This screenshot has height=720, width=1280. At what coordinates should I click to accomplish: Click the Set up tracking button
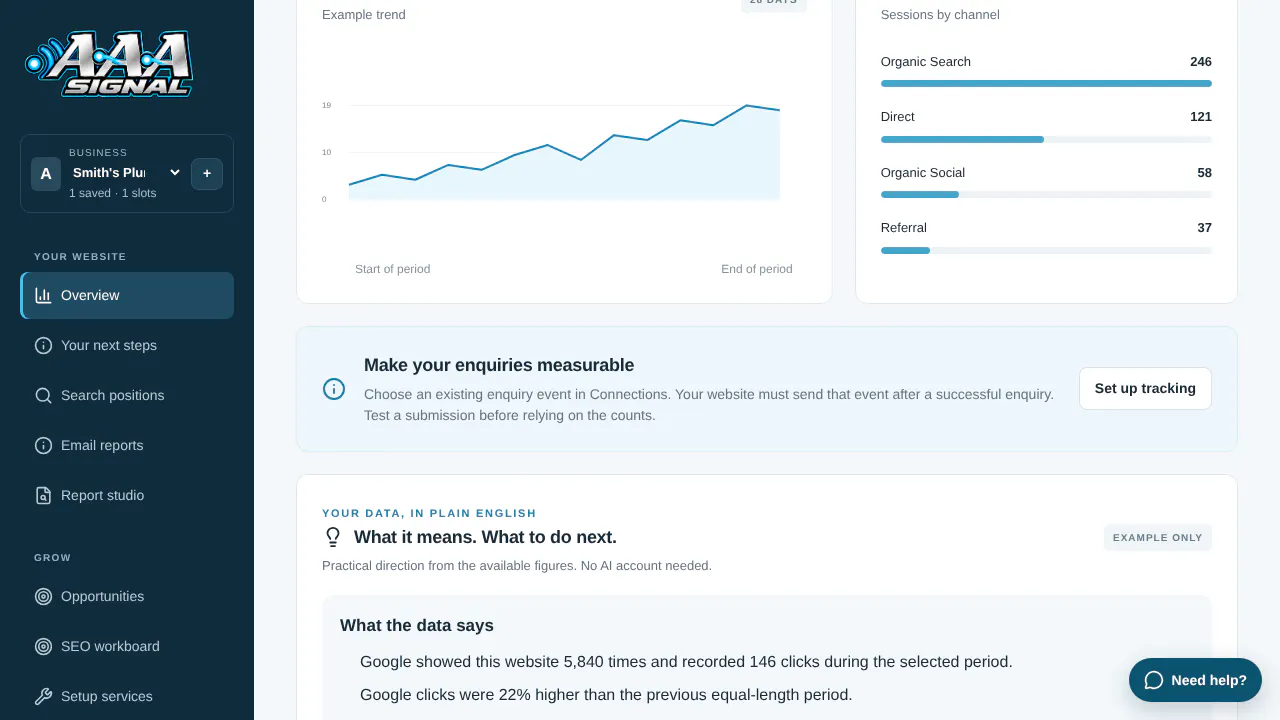1145,388
